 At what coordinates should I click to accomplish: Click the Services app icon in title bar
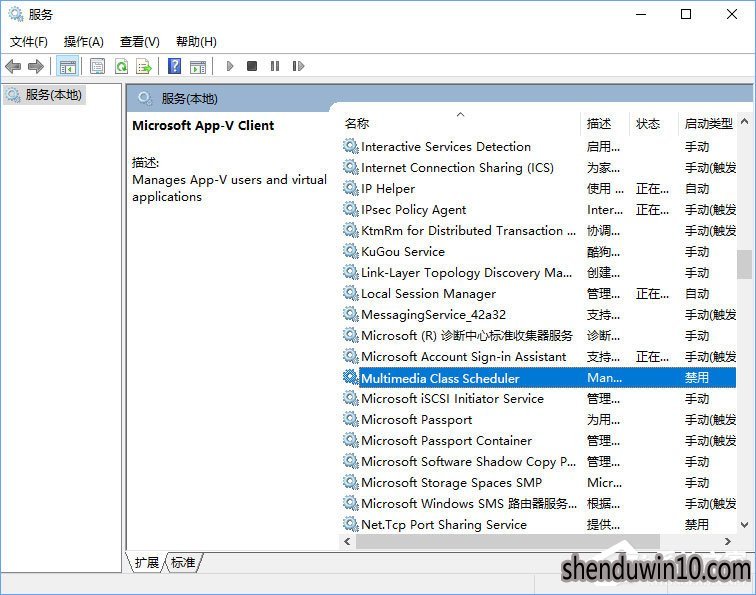pos(15,14)
